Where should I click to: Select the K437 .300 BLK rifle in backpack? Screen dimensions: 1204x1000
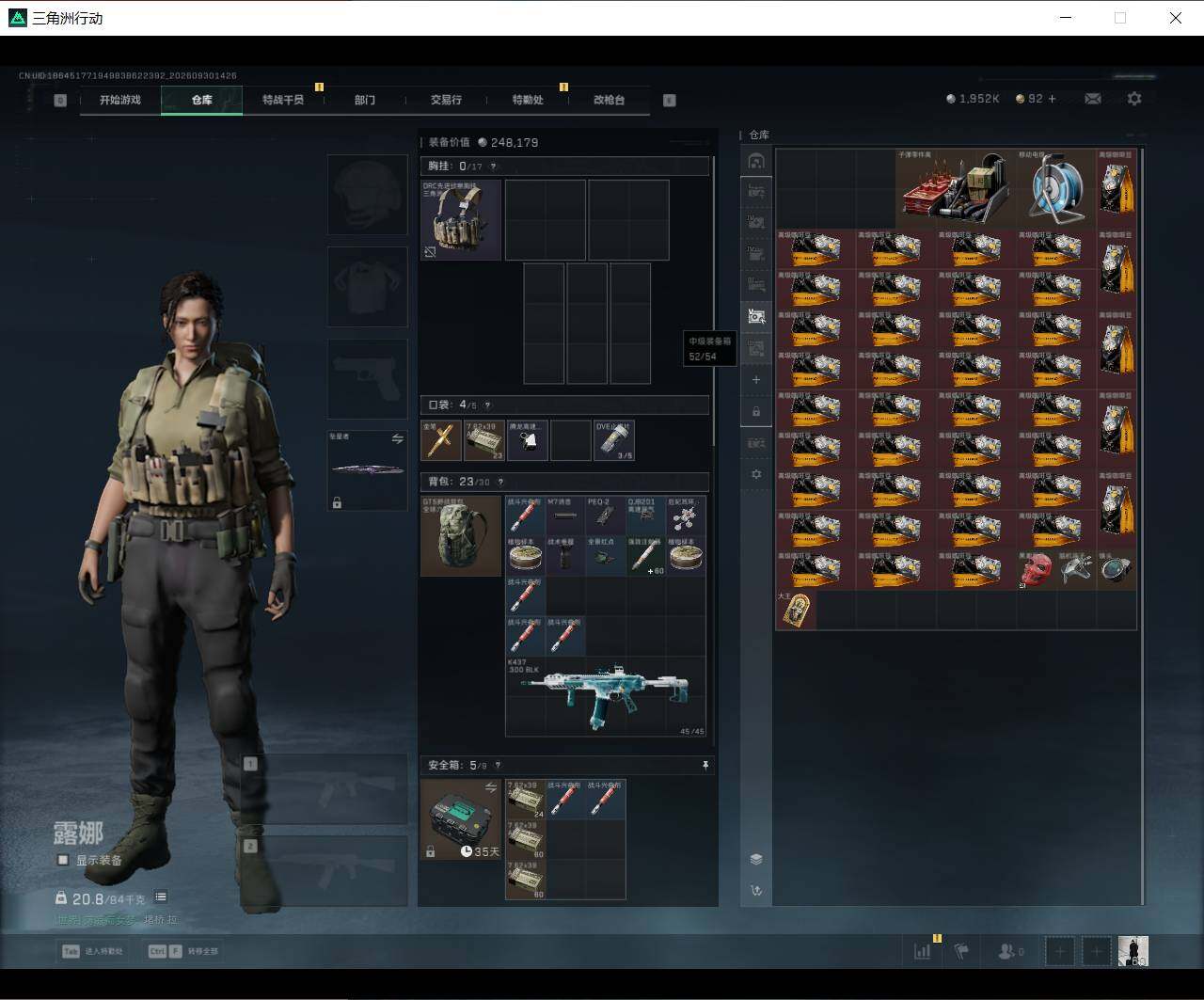[606, 696]
